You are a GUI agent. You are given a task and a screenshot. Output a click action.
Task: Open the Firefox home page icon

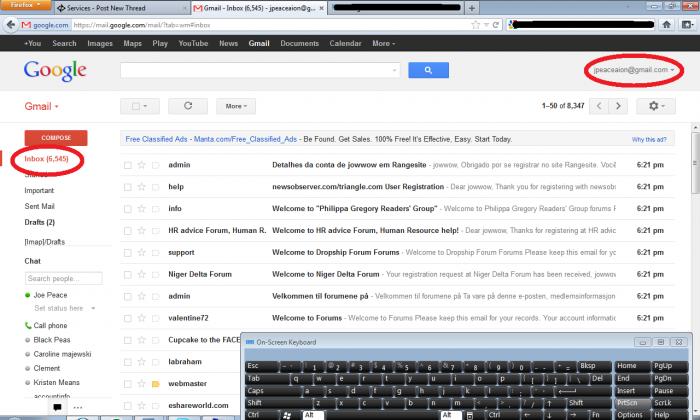click(667, 25)
